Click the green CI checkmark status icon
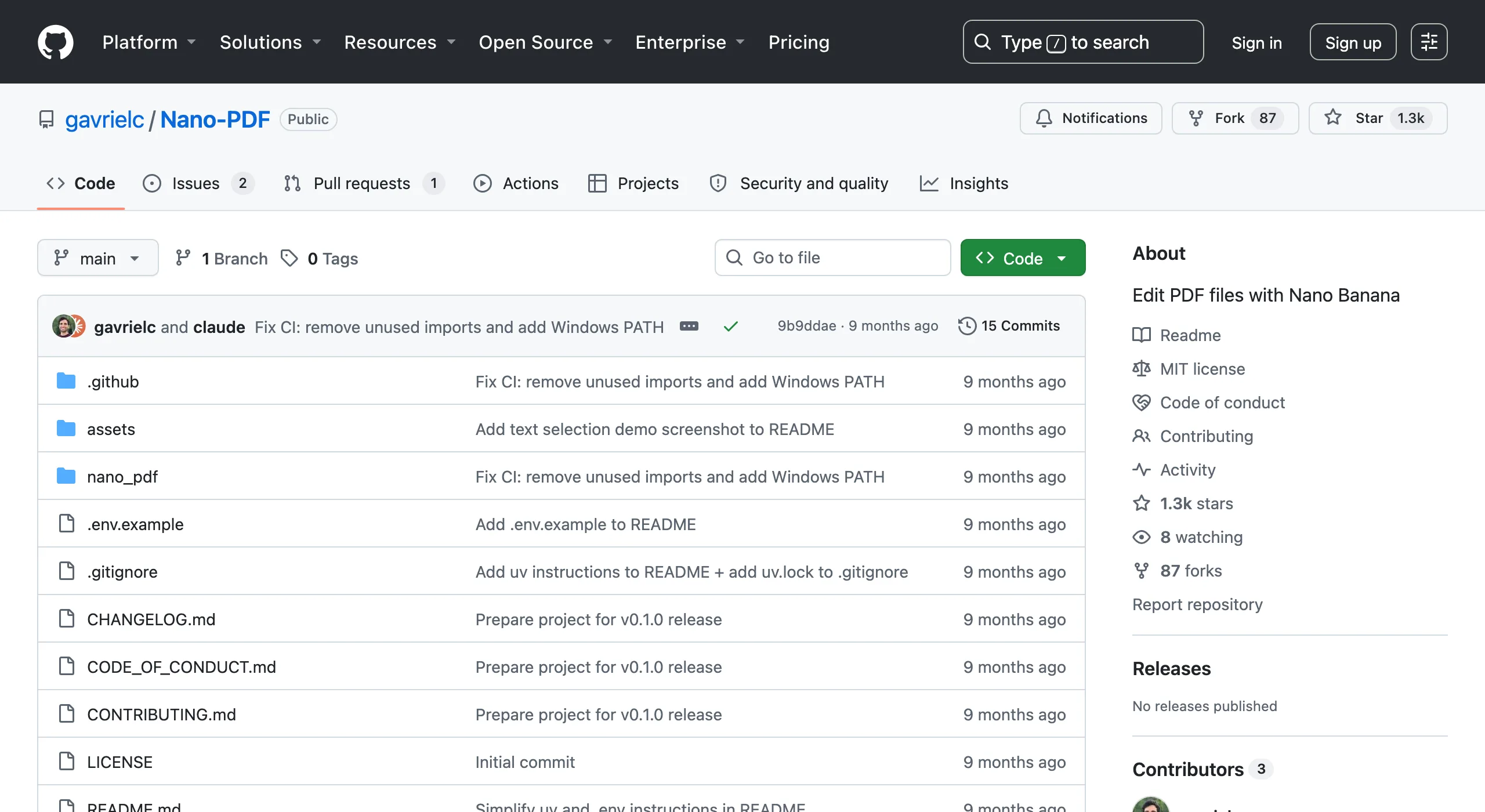The image size is (1485, 812). click(x=731, y=327)
